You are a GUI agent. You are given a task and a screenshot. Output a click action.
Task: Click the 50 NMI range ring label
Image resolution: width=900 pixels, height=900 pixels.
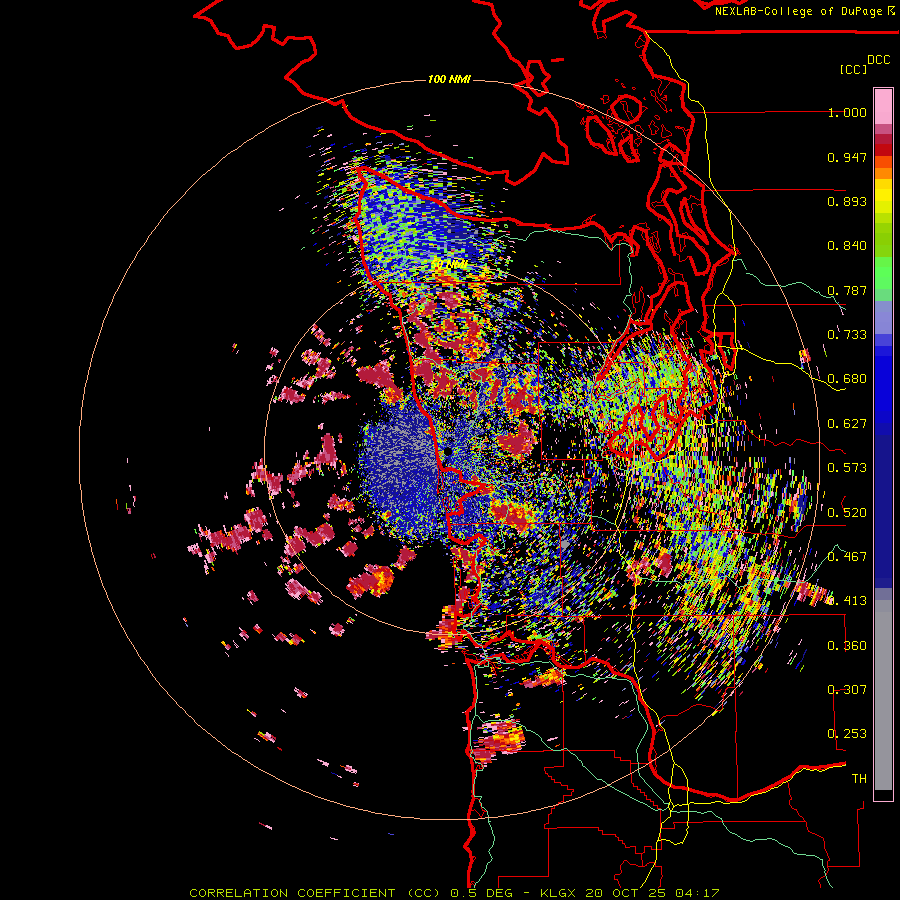pyautogui.click(x=449, y=265)
